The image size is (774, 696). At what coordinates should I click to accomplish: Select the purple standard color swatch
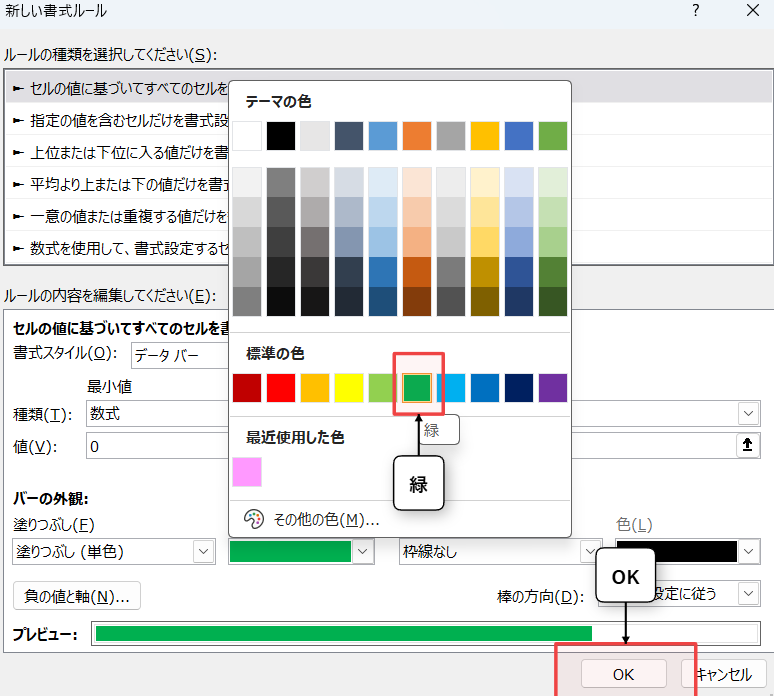tap(553, 388)
